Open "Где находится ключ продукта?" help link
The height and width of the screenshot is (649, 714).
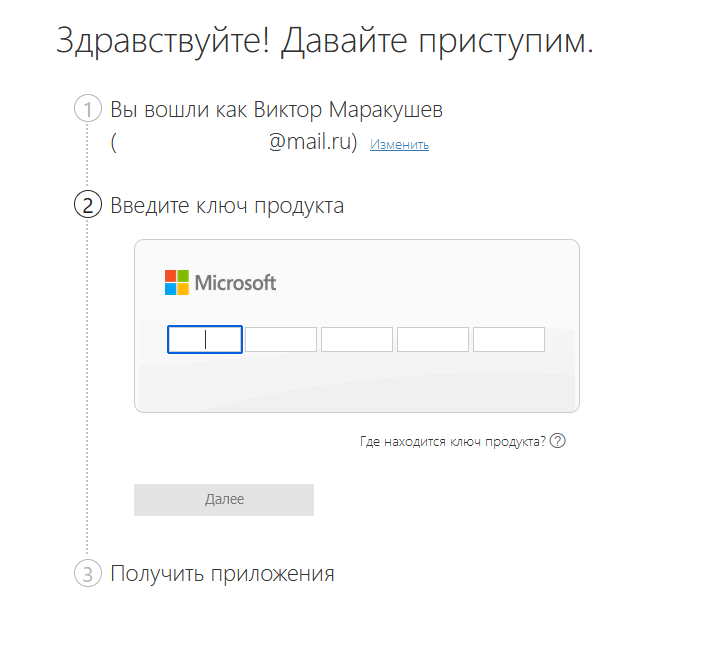click(452, 441)
